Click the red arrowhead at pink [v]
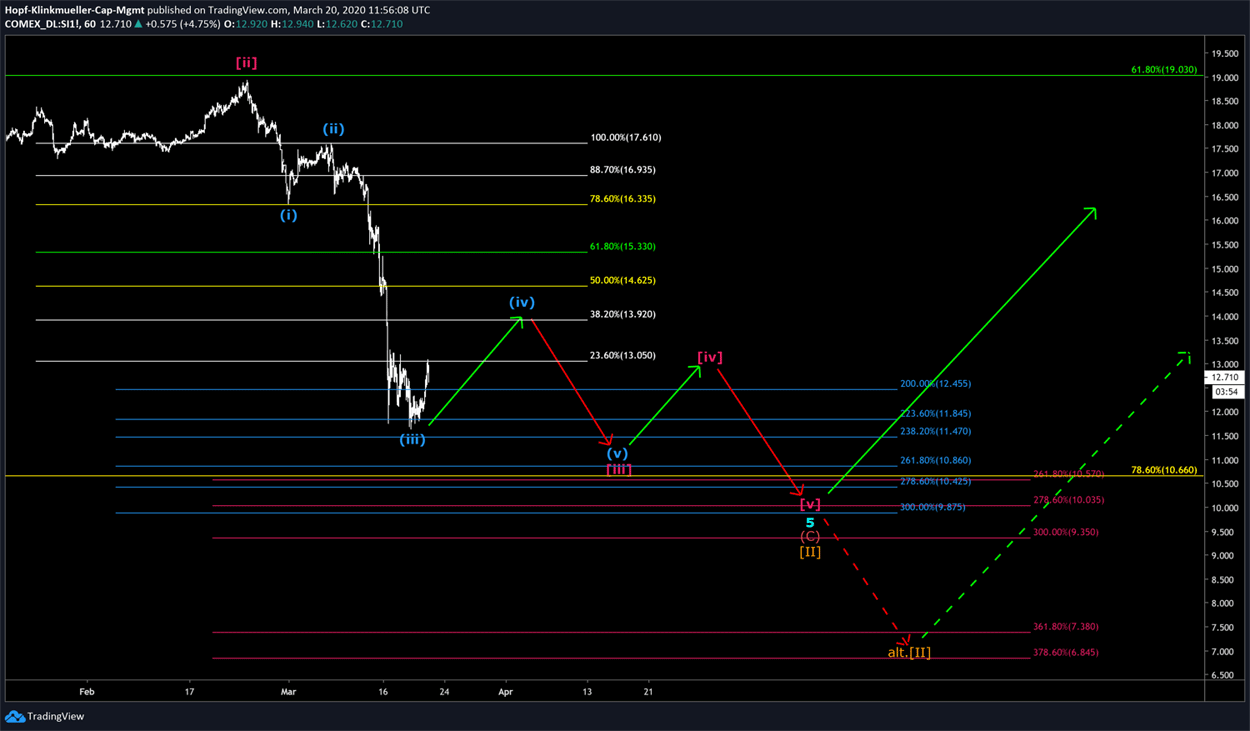This screenshot has width=1250, height=731. click(x=799, y=491)
